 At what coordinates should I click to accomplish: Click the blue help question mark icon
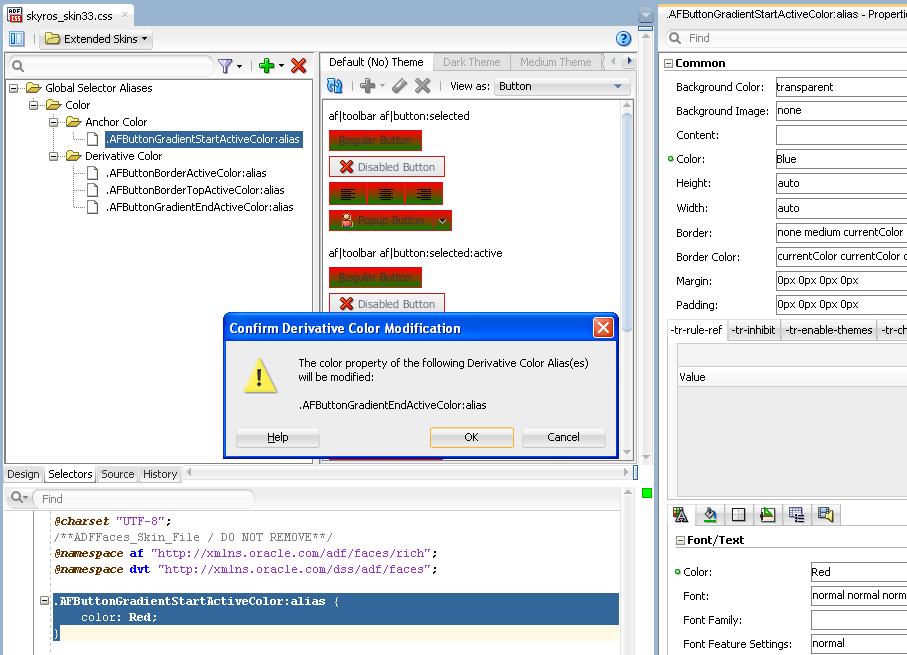(x=623, y=39)
